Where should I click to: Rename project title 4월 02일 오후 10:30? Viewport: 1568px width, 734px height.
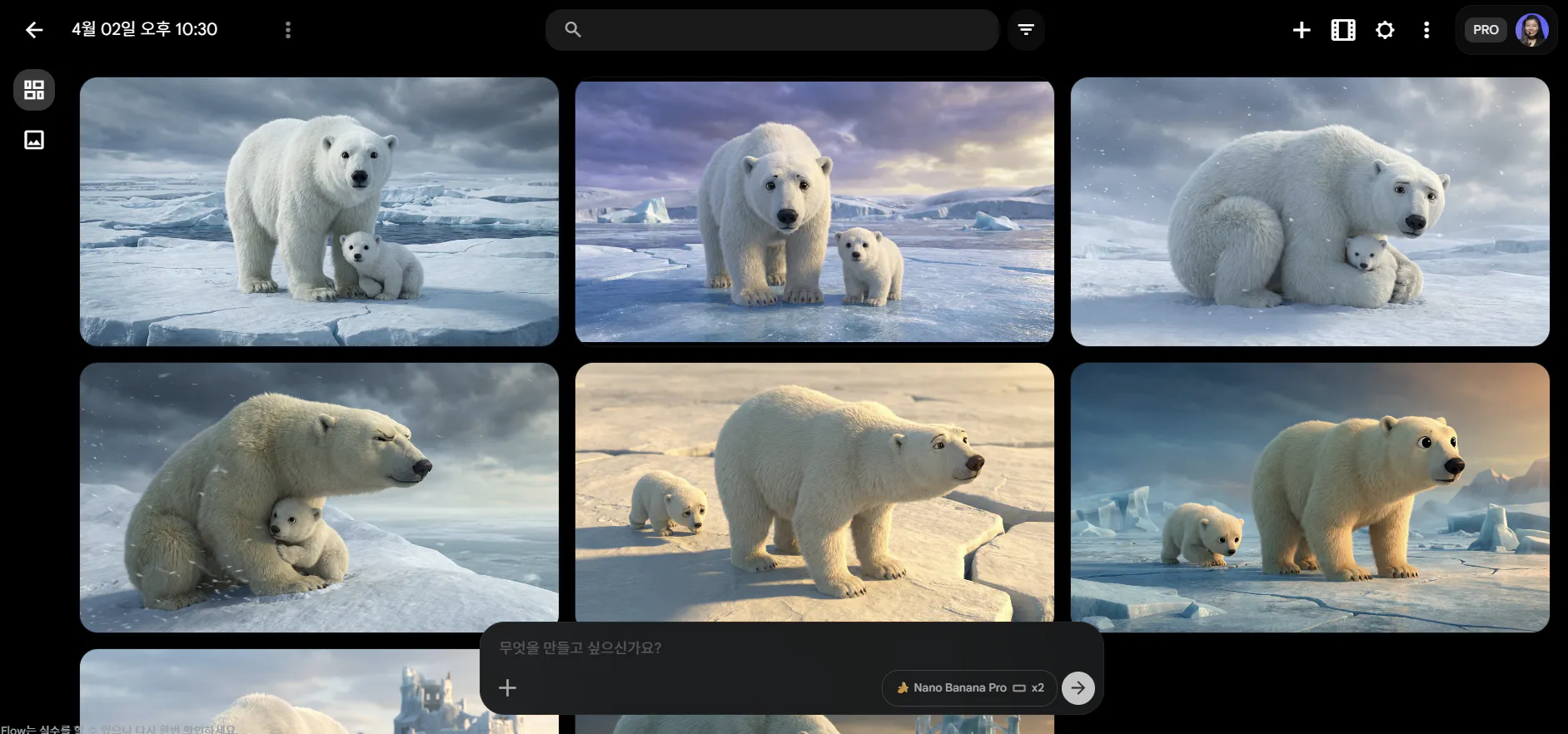coord(145,29)
